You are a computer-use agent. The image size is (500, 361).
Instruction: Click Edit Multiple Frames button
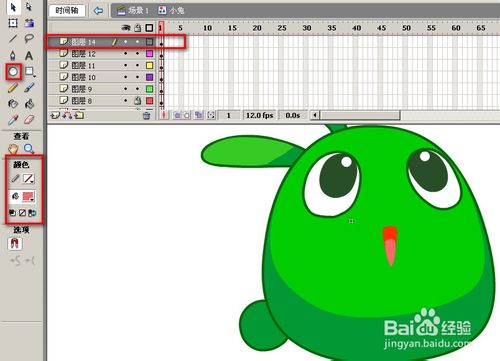click(x=199, y=115)
